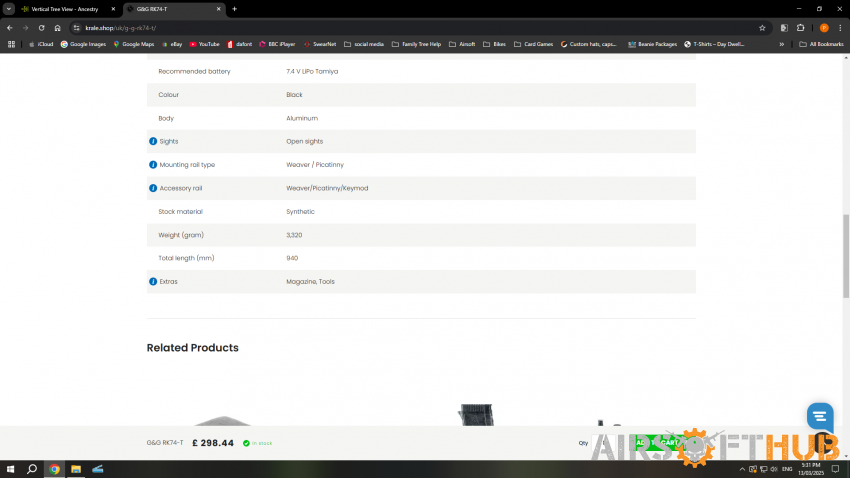Open the Chrome profile avatar
Screen dimensions: 850x478
point(824,28)
